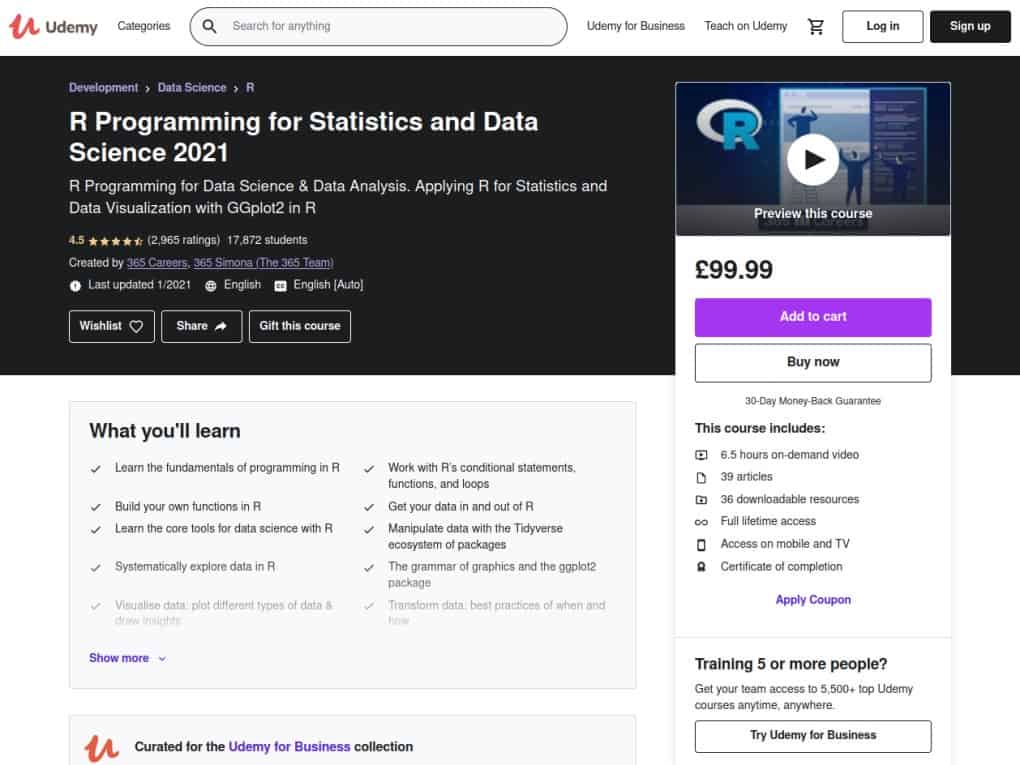Click the Buy now button
1020x765 pixels.
click(812, 362)
